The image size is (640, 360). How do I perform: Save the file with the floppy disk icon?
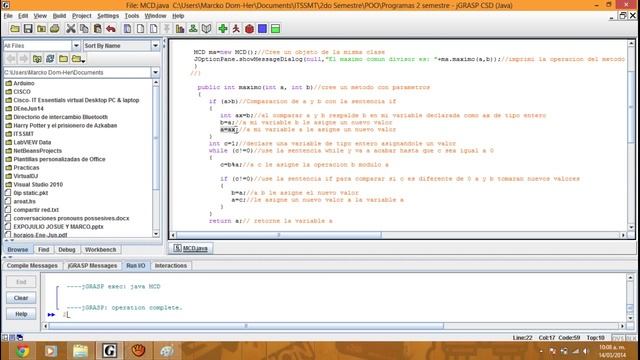click(28, 29)
